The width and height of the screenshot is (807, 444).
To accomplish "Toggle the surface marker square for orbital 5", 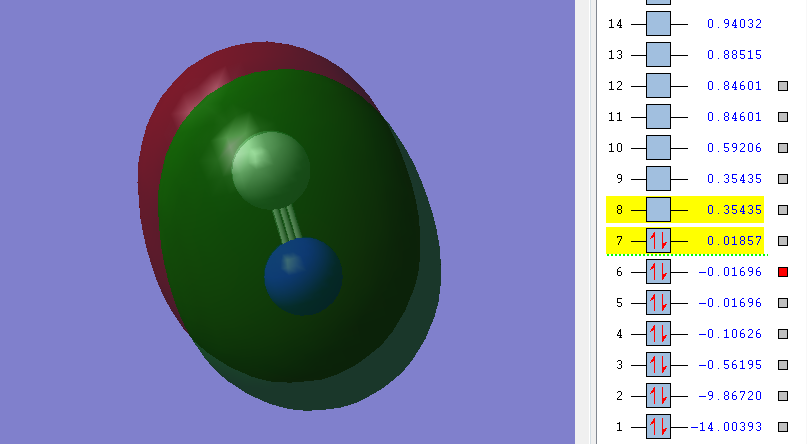I will tap(783, 303).
